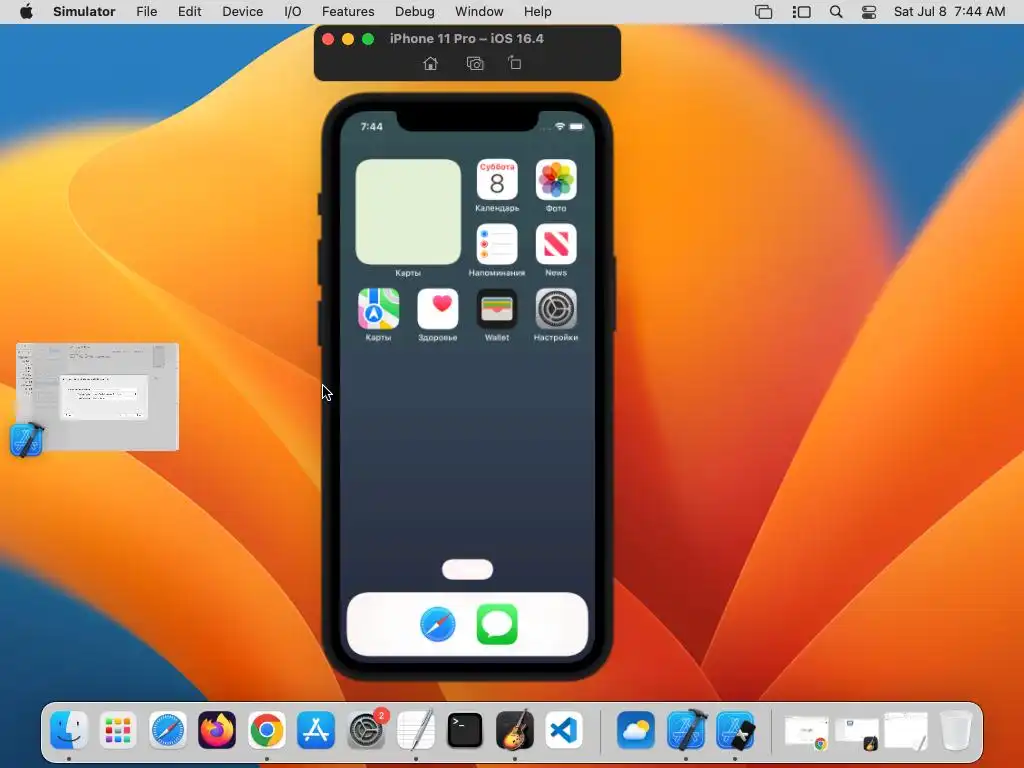Open Launchpad from the macOS Dock
1024x768 pixels.
118,729
